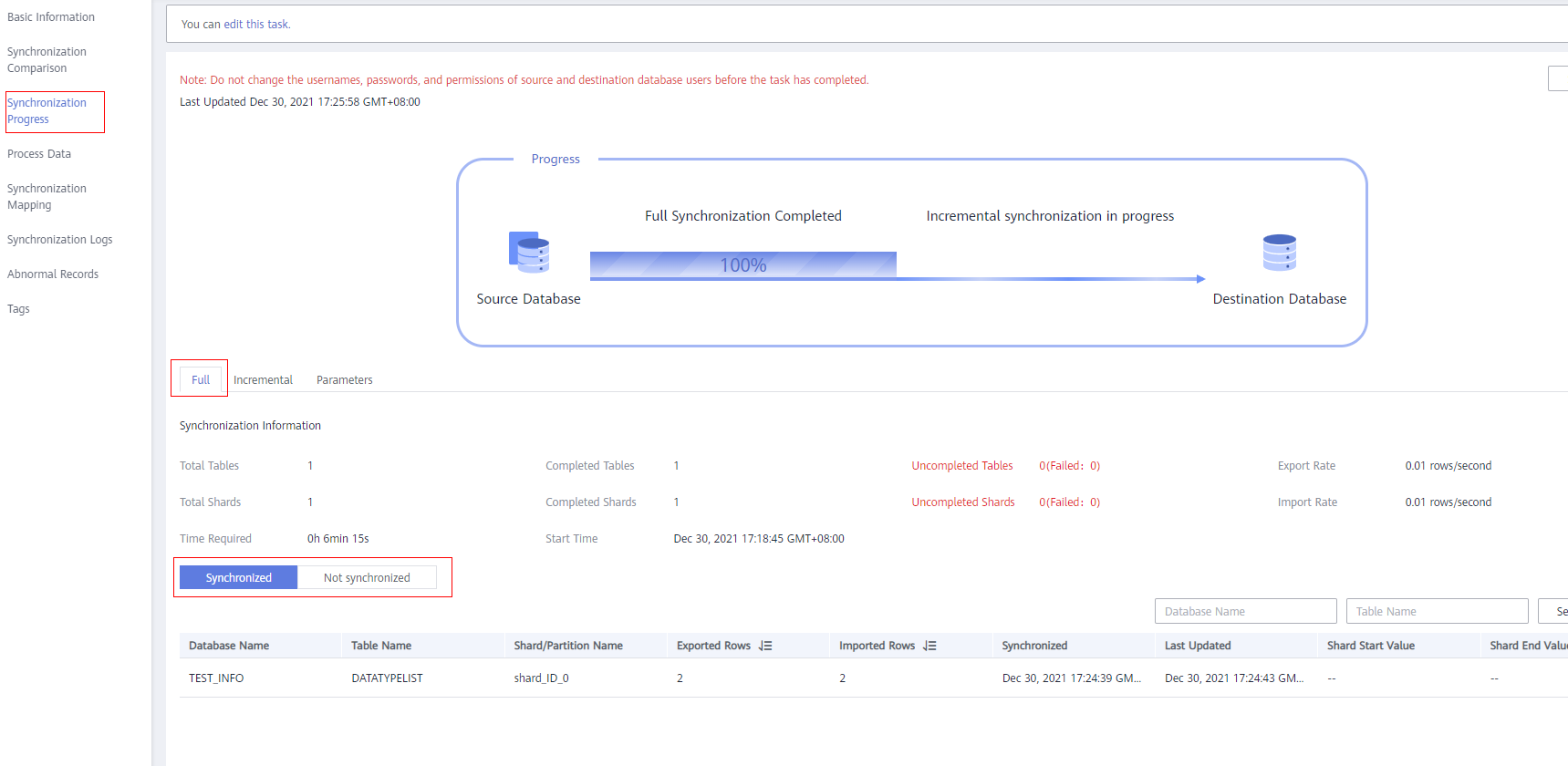Open Basic Information in sidebar
Screen dimensions: 1568x766
click(51, 17)
